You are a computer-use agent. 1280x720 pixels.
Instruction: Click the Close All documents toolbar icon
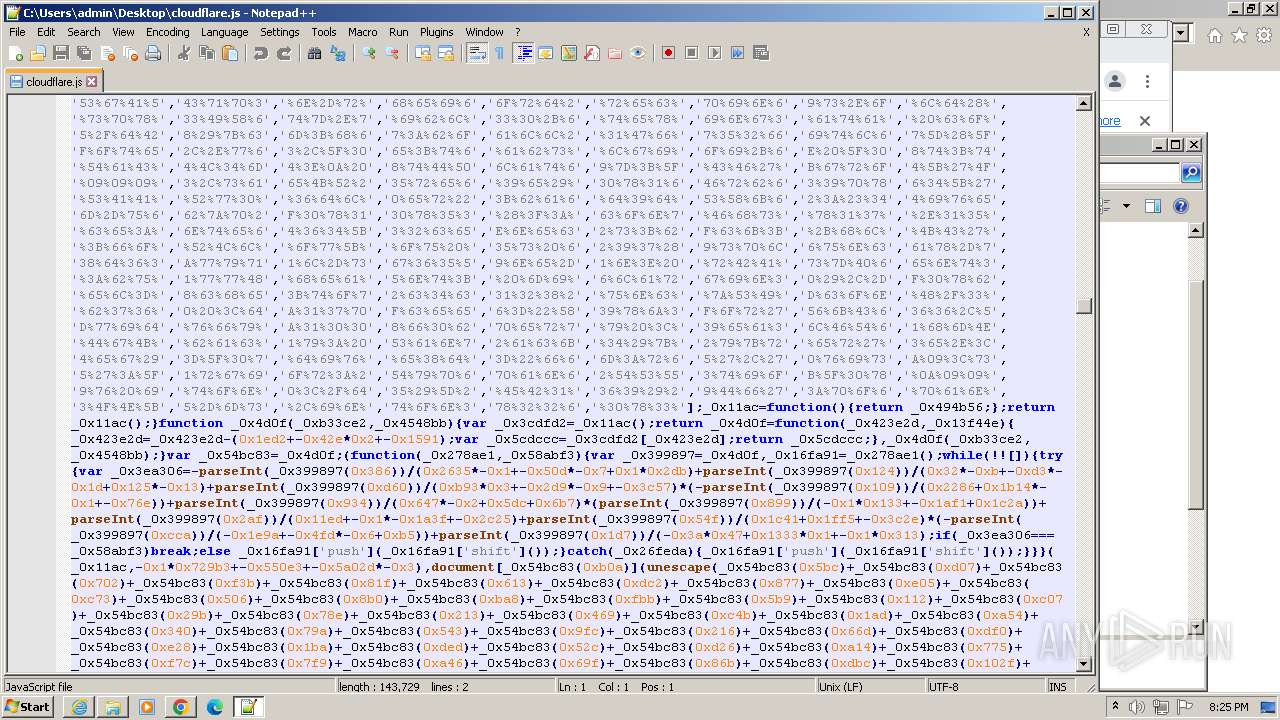click(x=130, y=53)
